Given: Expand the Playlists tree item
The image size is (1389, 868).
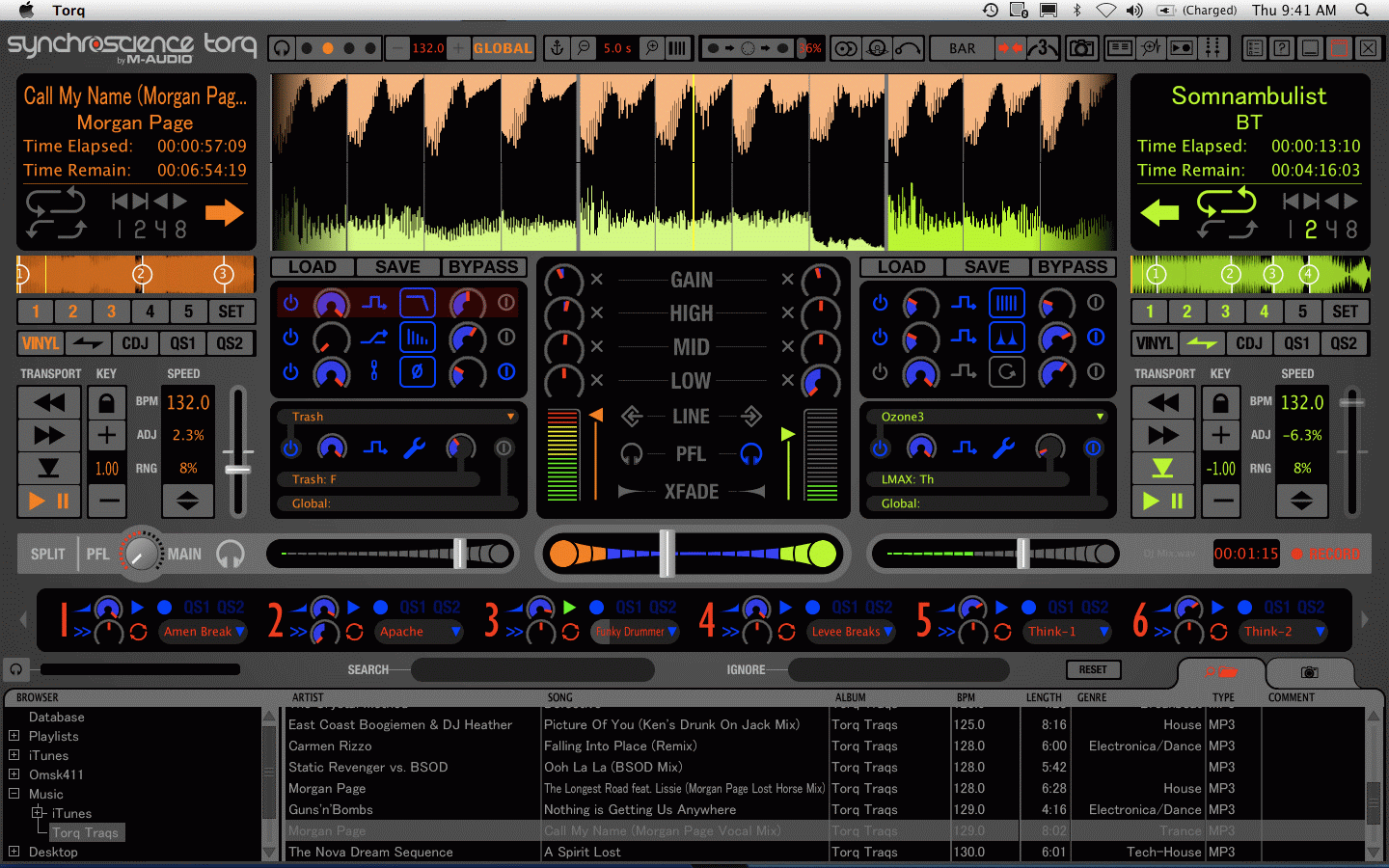Looking at the screenshot, I should coord(14,736).
